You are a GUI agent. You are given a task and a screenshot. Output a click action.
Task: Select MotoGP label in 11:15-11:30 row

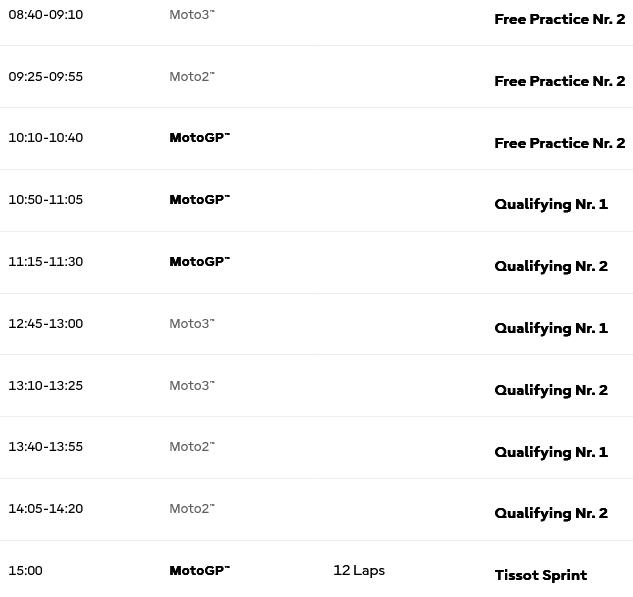(199, 262)
